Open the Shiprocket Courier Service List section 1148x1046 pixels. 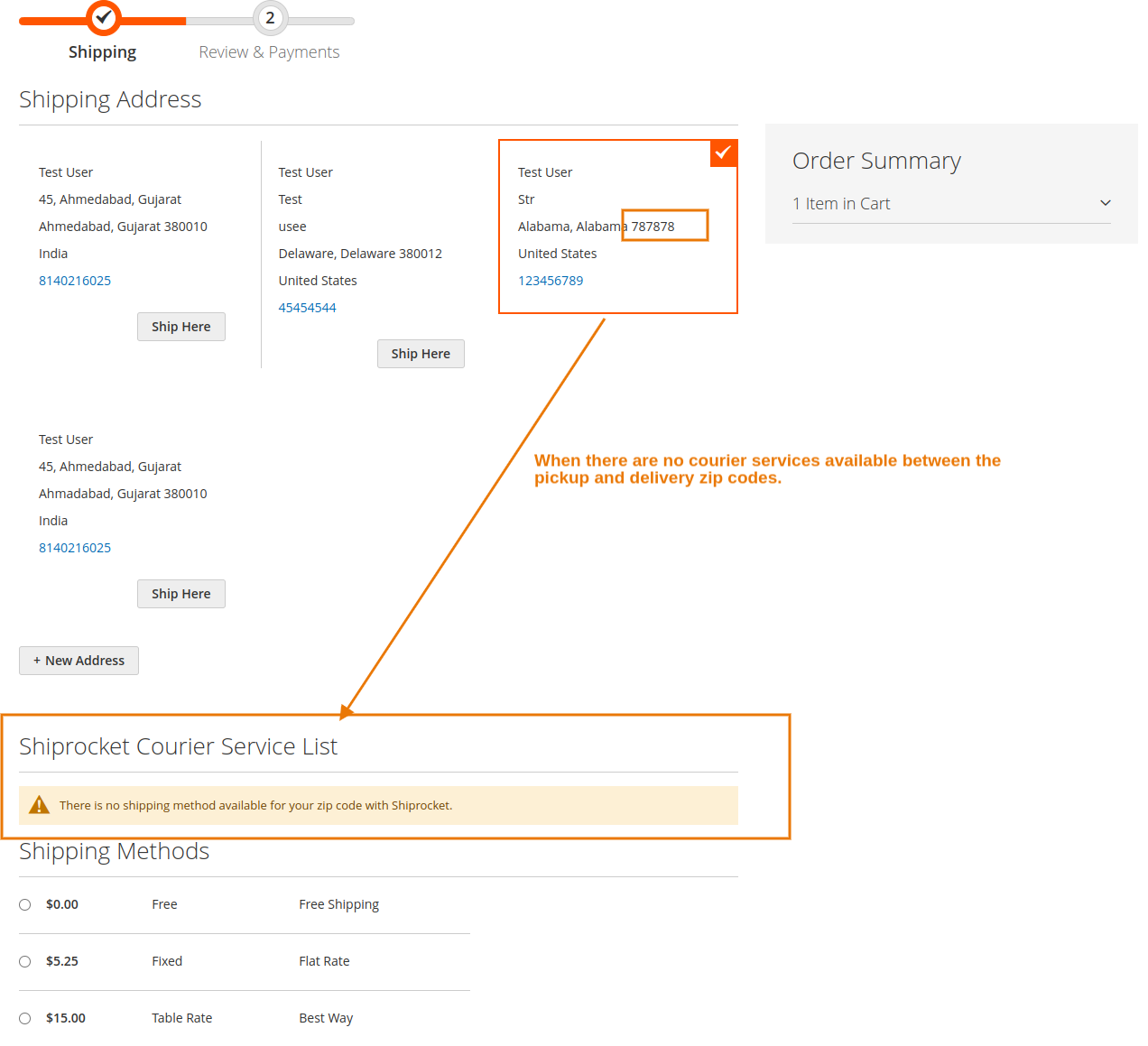click(178, 746)
